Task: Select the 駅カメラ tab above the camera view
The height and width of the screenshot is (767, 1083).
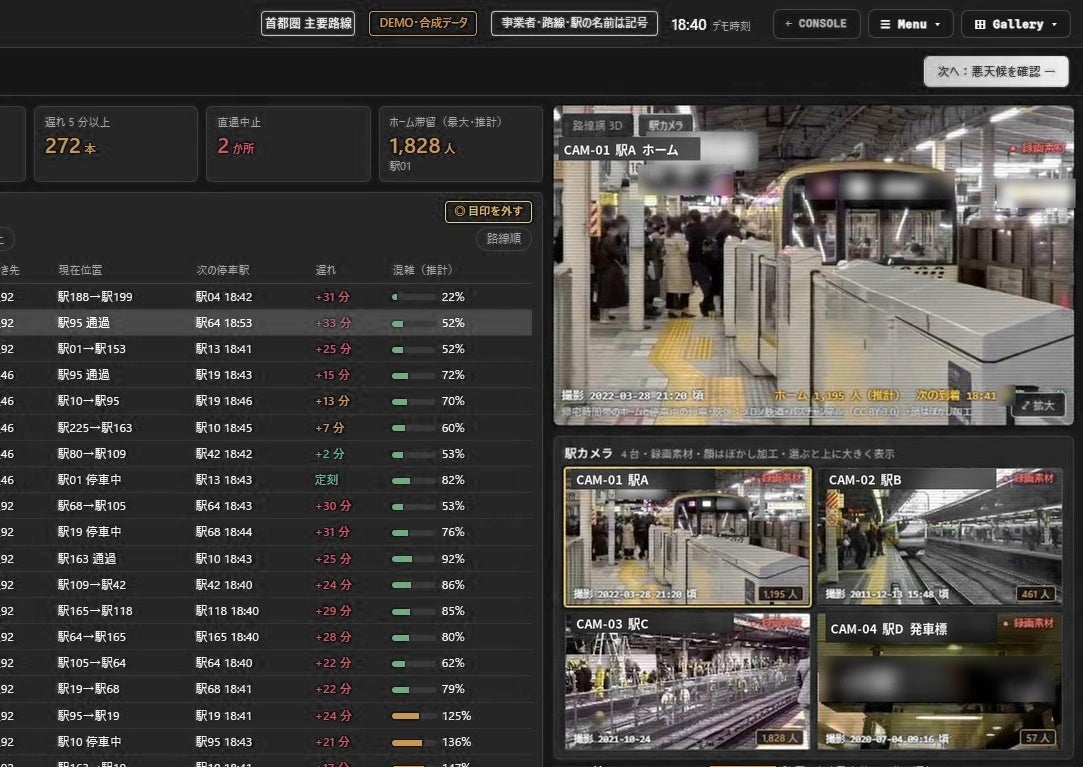Action: [x=666, y=125]
